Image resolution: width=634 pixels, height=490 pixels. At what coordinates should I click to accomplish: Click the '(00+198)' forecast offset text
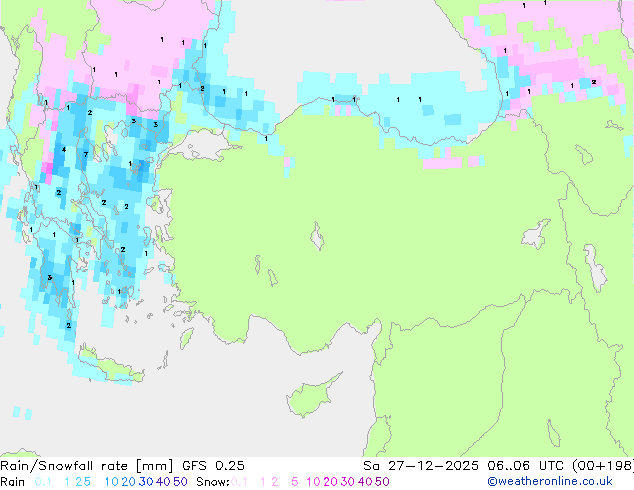[603, 466]
